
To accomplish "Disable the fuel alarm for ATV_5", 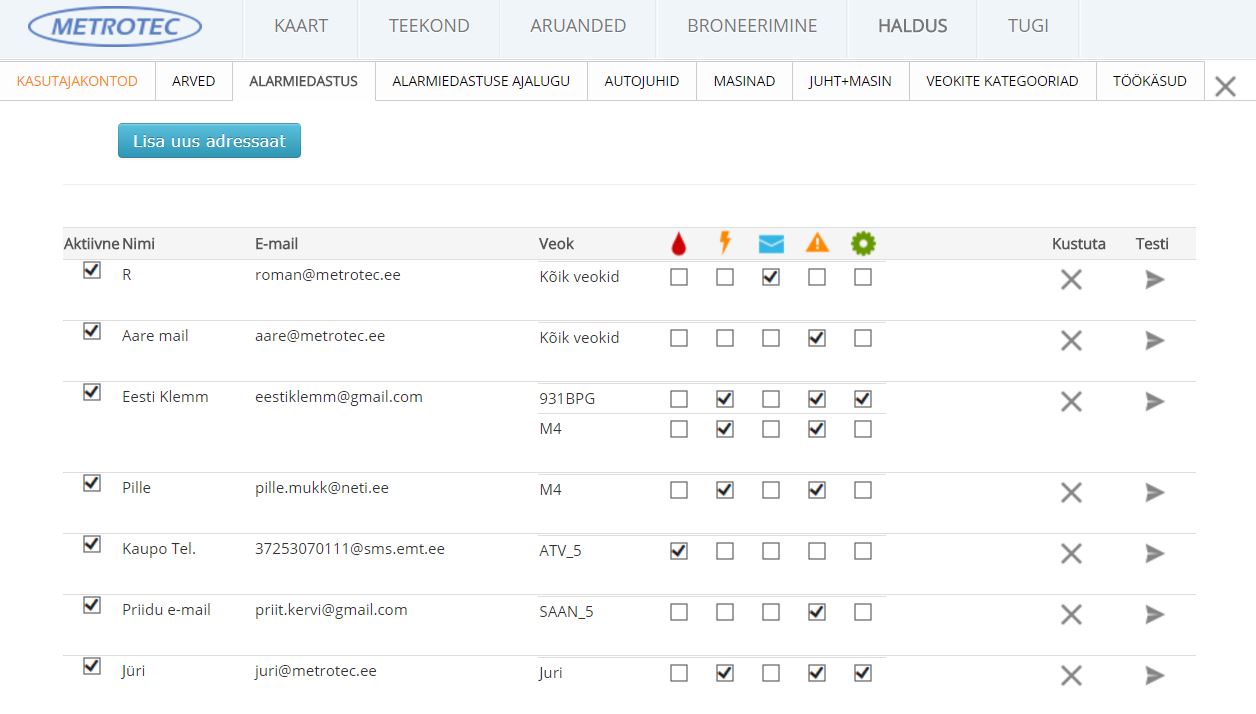I will coord(679,551).
